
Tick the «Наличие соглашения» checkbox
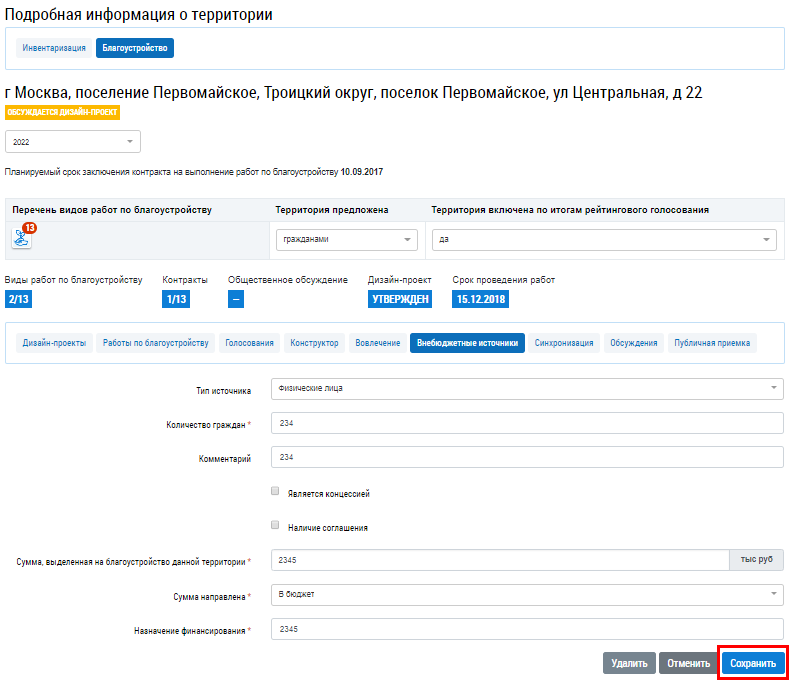click(275, 525)
